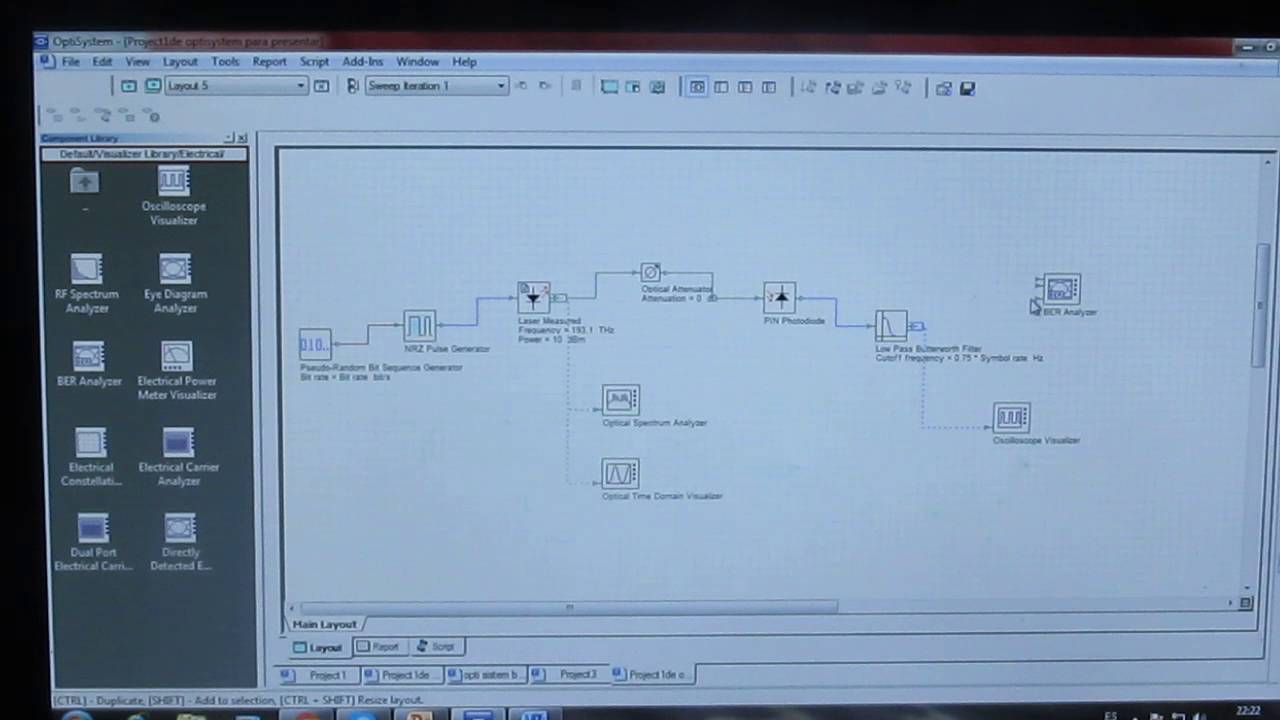1280x720 pixels.
Task: Select the Low Pass Butterworth Filter block
Action: pyautogui.click(x=891, y=326)
